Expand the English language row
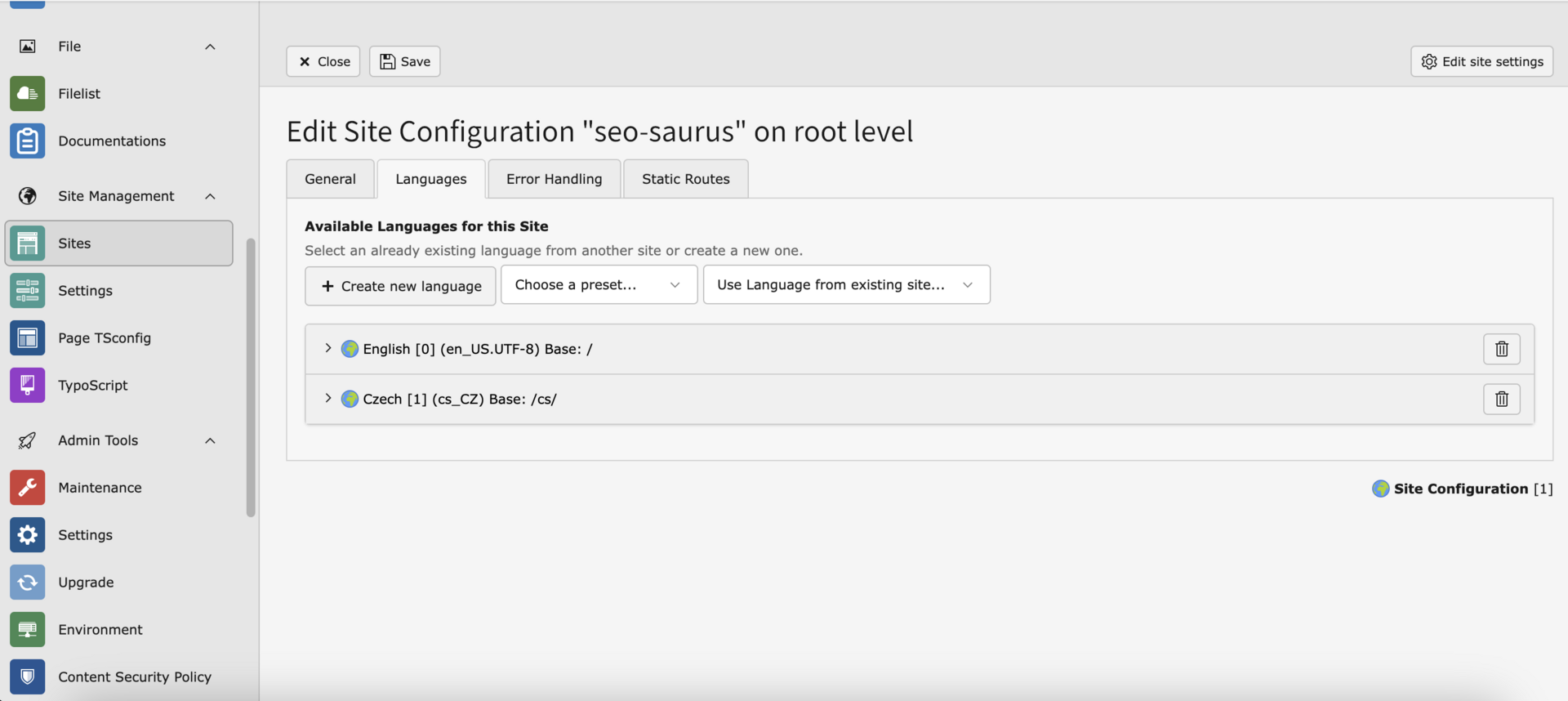Viewport: 1568px width, 701px height. (327, 348)
